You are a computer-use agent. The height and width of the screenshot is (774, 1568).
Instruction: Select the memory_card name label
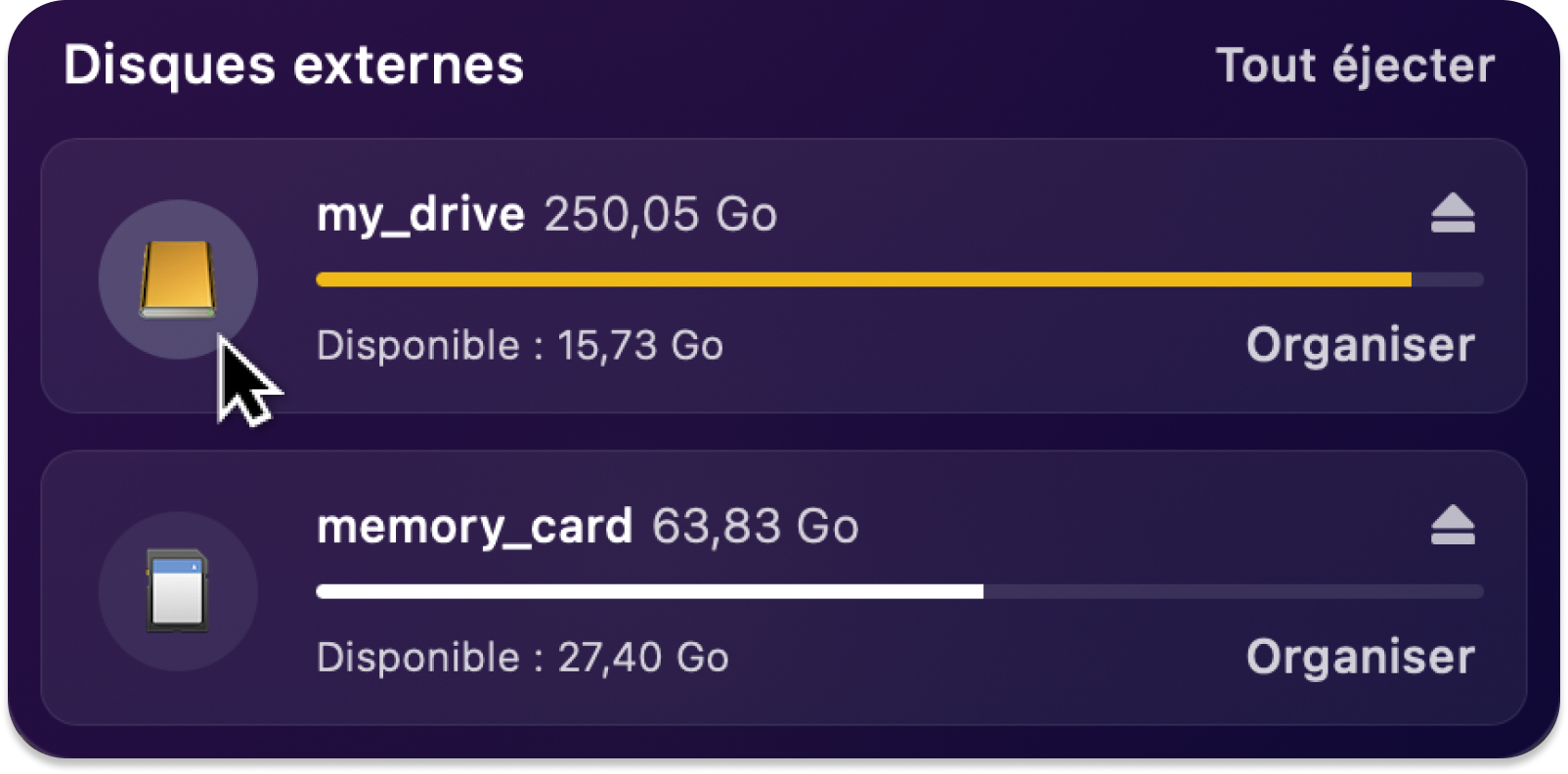(475, 528)
